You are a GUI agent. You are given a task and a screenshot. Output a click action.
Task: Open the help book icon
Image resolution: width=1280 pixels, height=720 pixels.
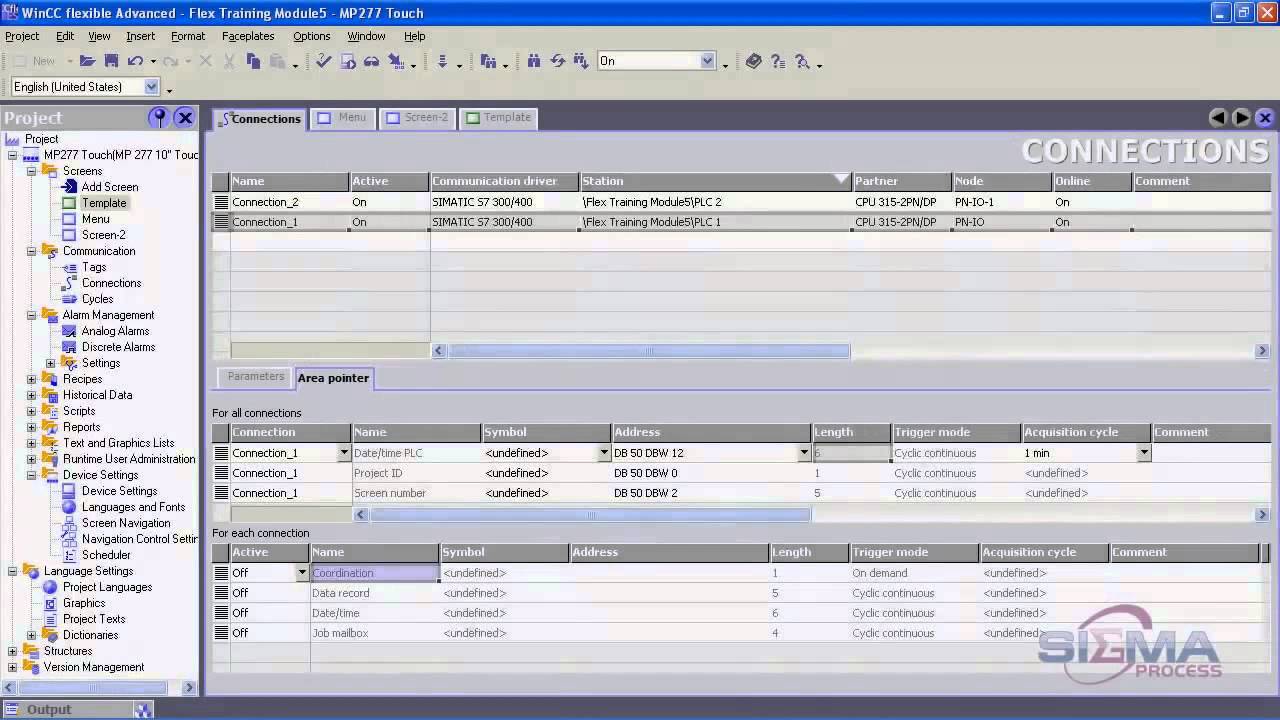pos(754,61)
